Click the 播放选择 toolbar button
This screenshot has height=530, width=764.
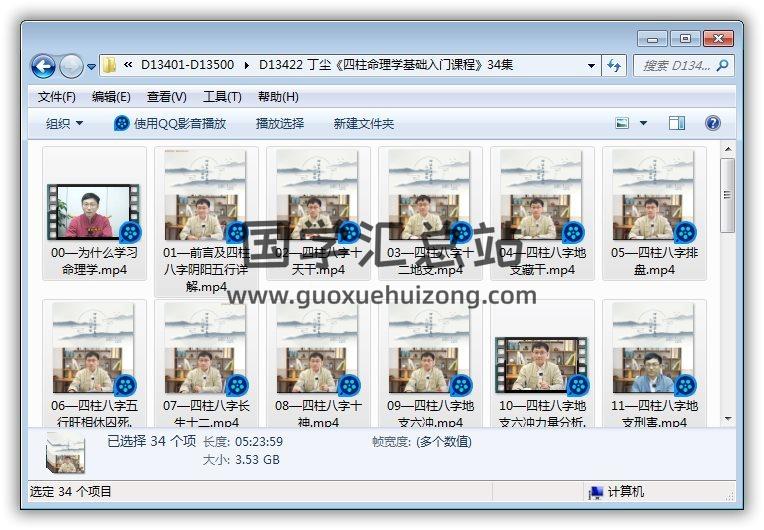(280, 123)
